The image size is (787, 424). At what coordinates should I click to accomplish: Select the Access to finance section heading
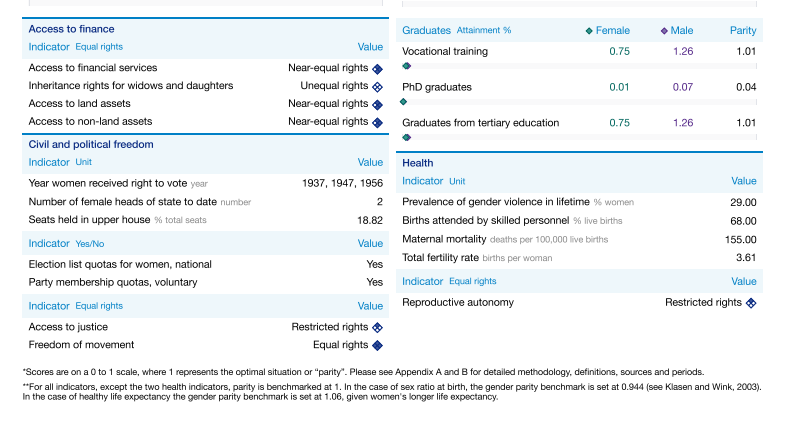pyautogui.click(x=71, y=29)
